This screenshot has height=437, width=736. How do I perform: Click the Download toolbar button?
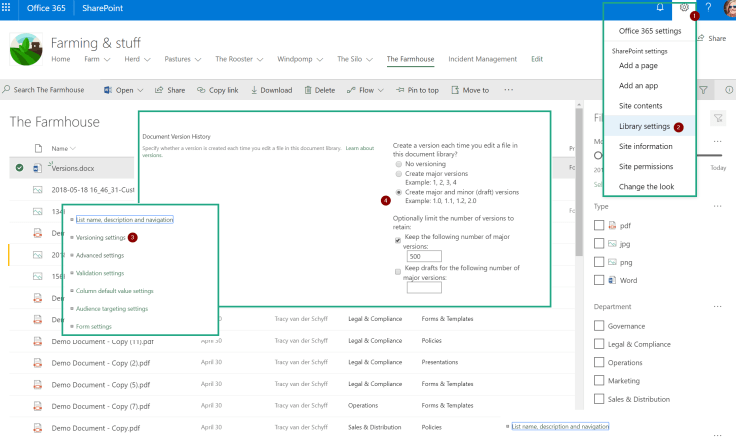pos(270,90)
